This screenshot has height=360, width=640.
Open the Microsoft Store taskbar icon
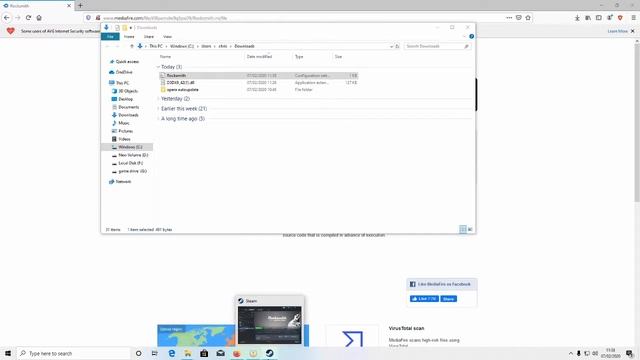pyautogui.click(x=204, y=353)
